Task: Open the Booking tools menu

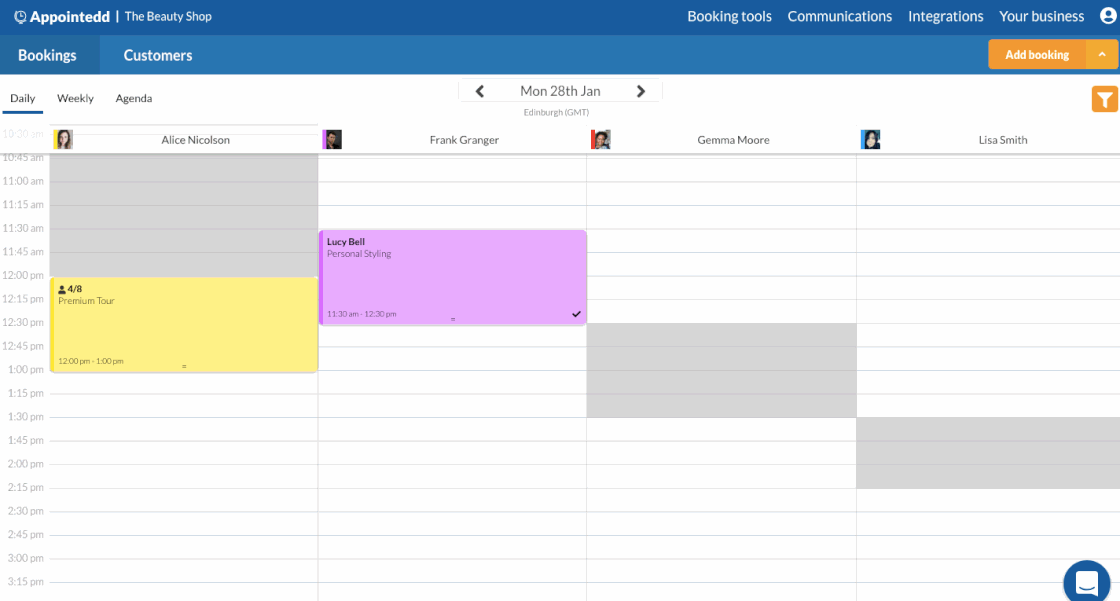Action: pyautogui.click(x=729, y=17)
